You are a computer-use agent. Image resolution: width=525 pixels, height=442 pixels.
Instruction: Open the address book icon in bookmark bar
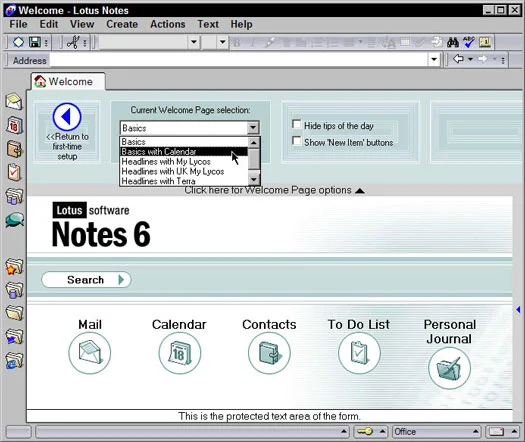[14, 149]
